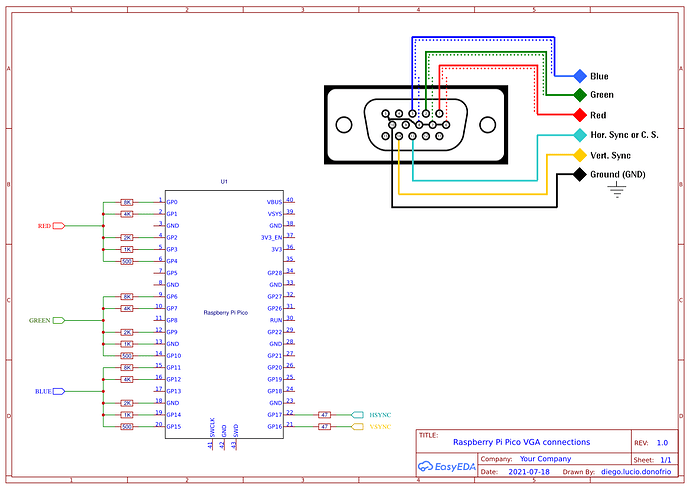Select the 500 resistor on GP15
Screen dimensions: 690x488
point(127,426)
